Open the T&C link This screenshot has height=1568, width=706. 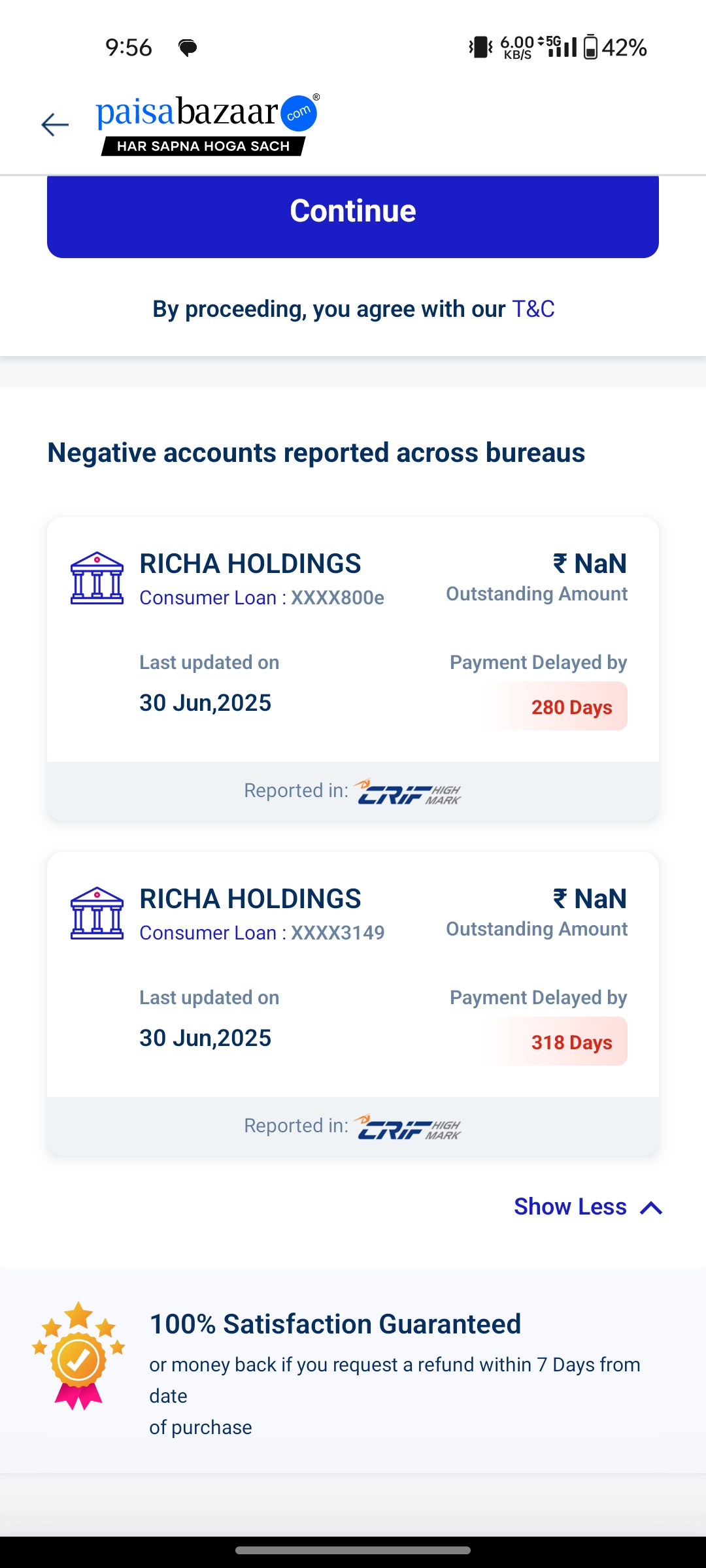click(x=533, y=309)
